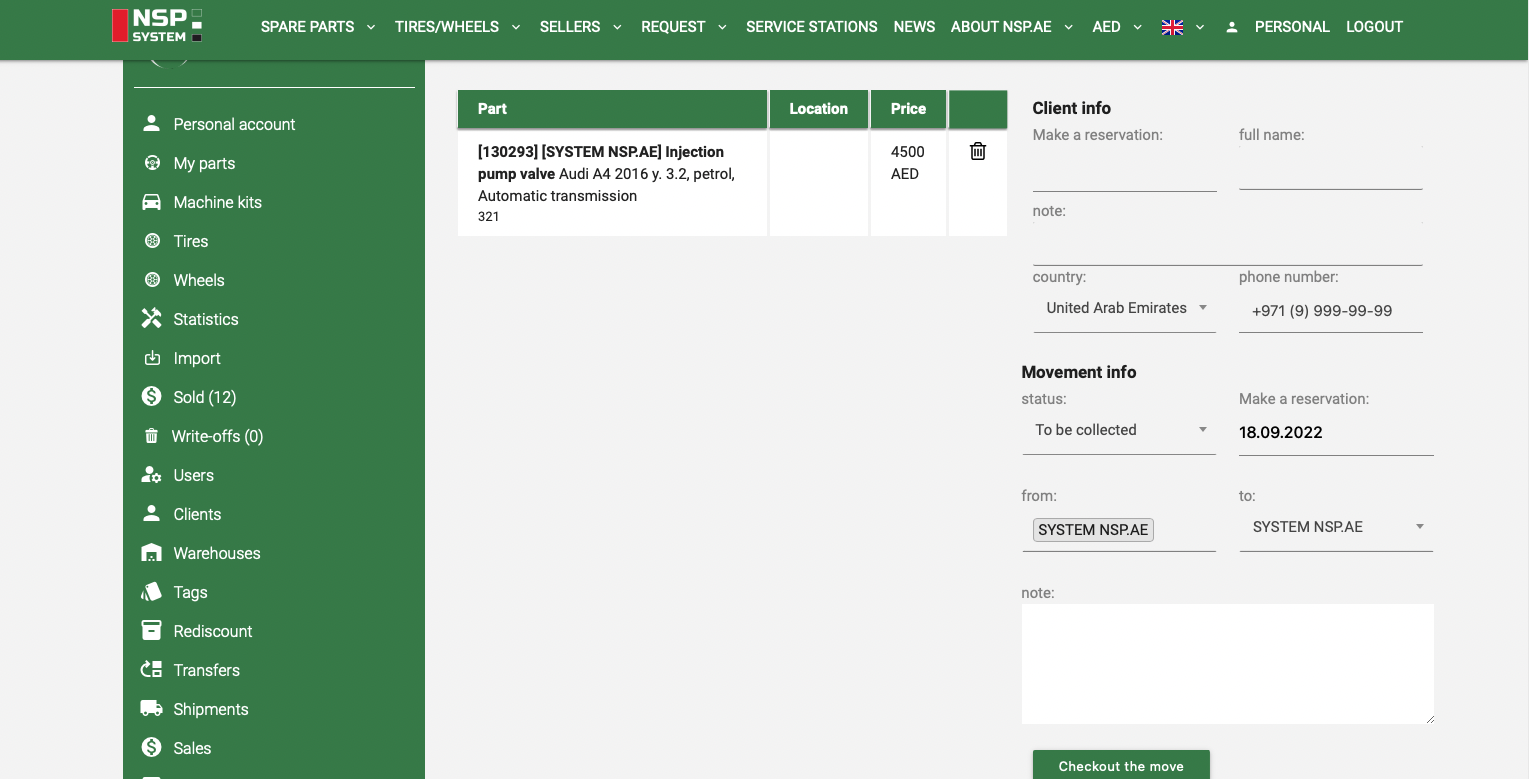Image resolution: width=1529 pixels, height=779 pixels.
Task: Delete the Injection pump valve row with trash icon
Action: pyautogui.click(x=978, y=151)
